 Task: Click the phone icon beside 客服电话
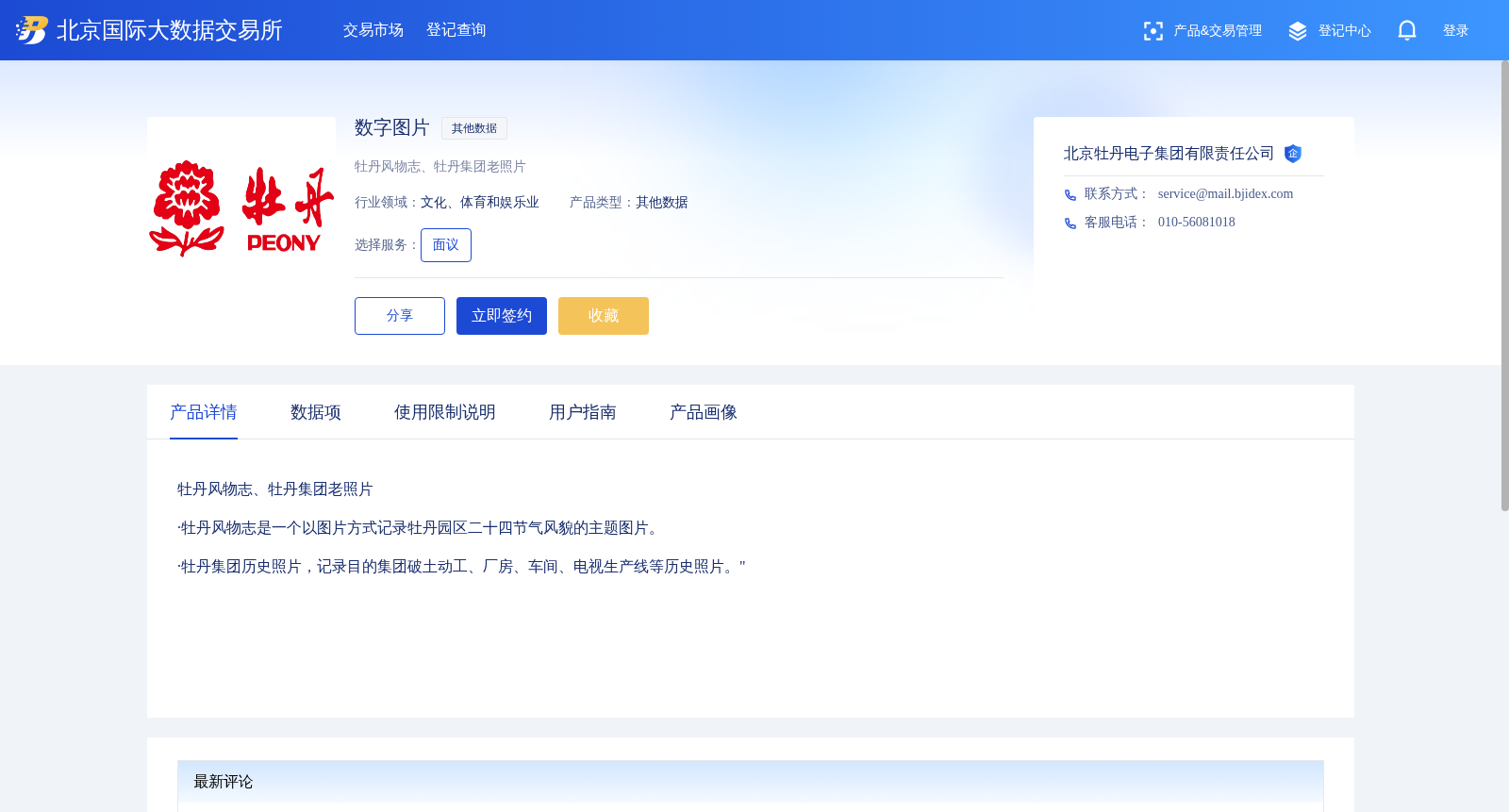1070,224
